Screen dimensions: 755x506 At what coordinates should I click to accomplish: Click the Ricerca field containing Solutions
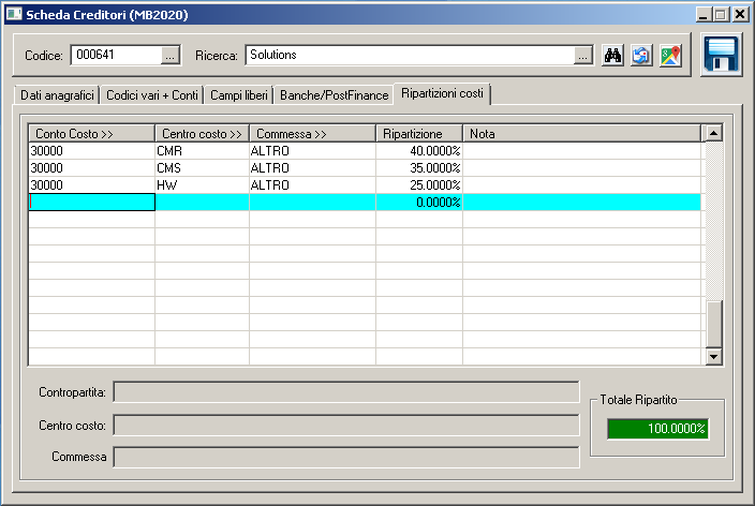pos(408,56)
